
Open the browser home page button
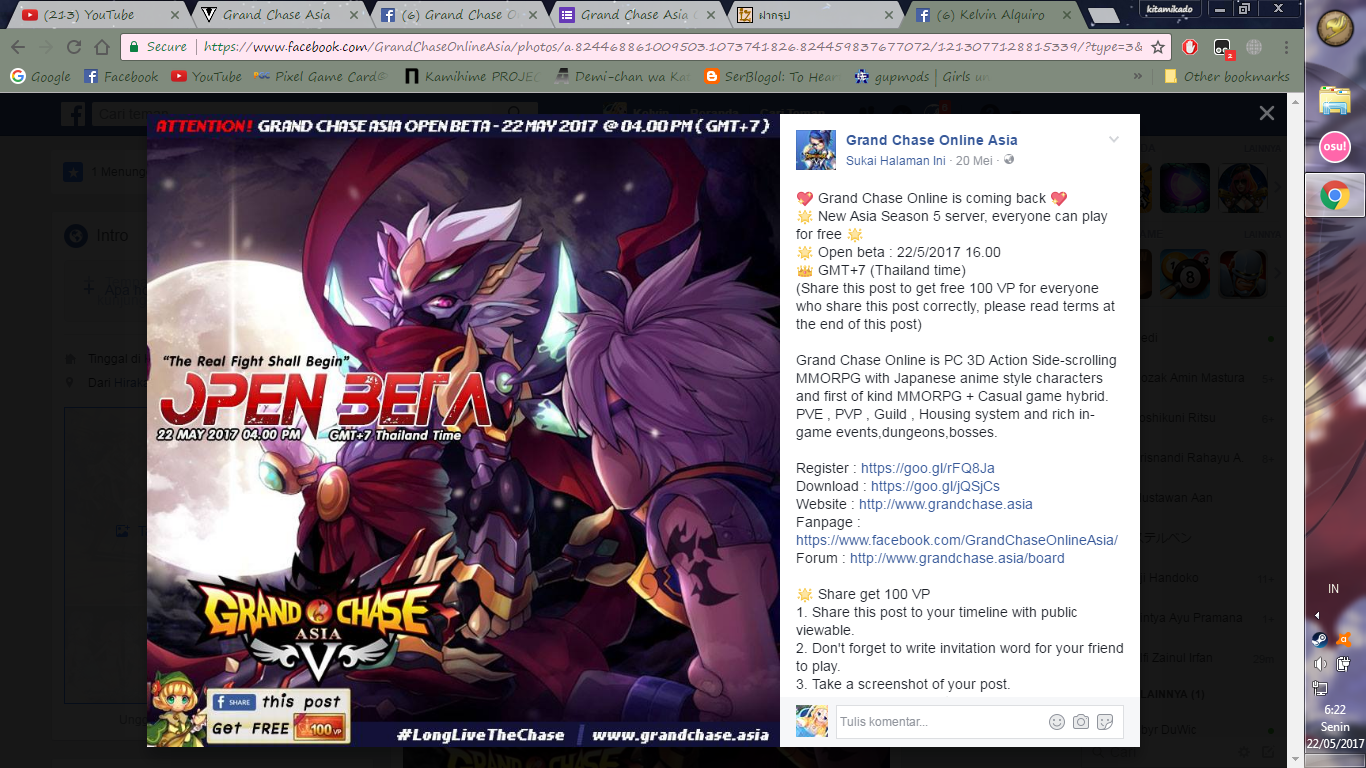[x=102, y=47]
